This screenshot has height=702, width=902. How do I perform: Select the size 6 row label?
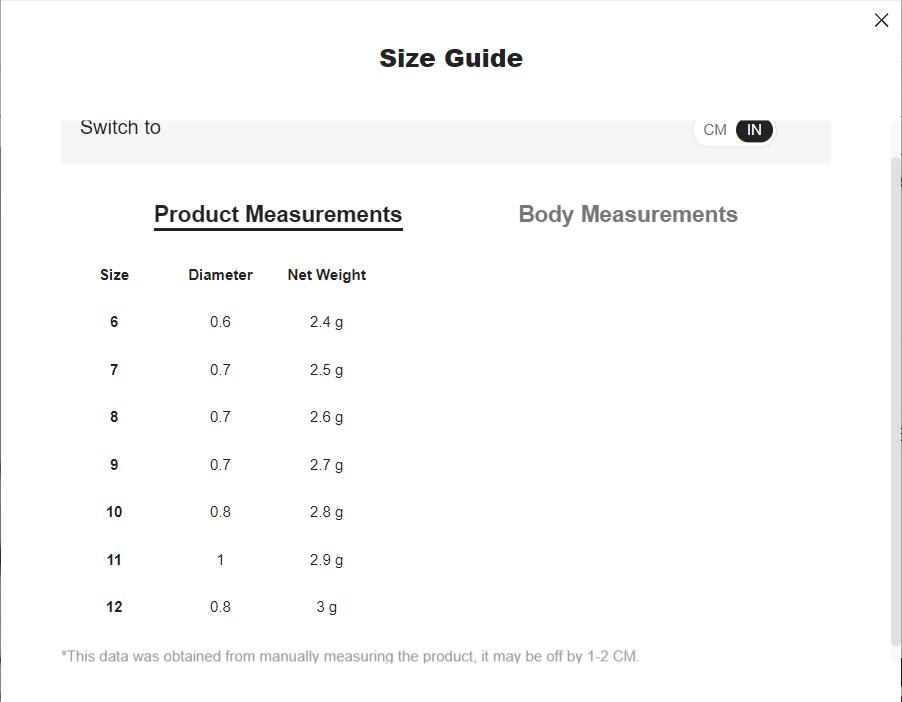click(114, 322)
